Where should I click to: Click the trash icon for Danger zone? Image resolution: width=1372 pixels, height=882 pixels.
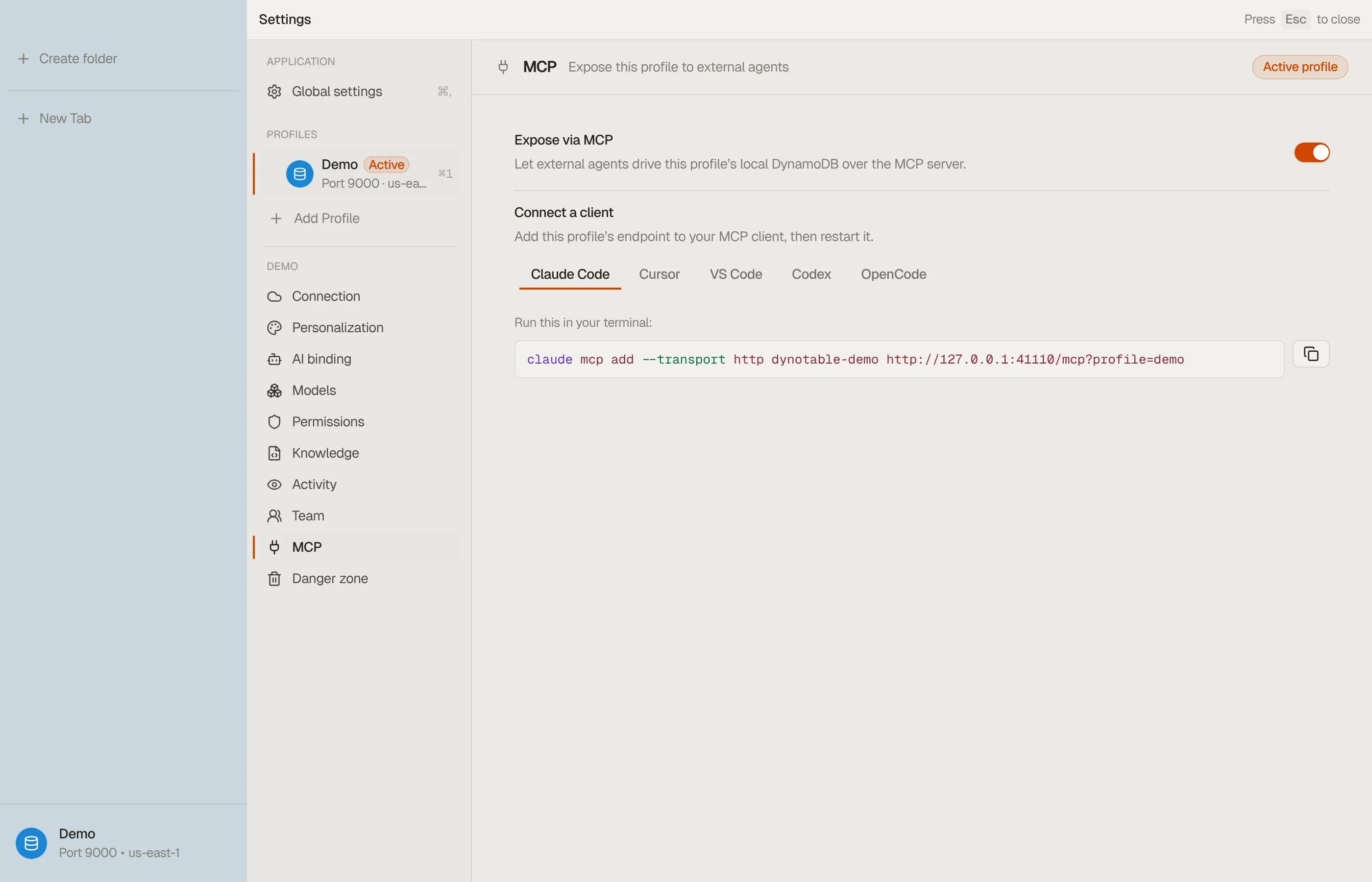tap(274, 579)
